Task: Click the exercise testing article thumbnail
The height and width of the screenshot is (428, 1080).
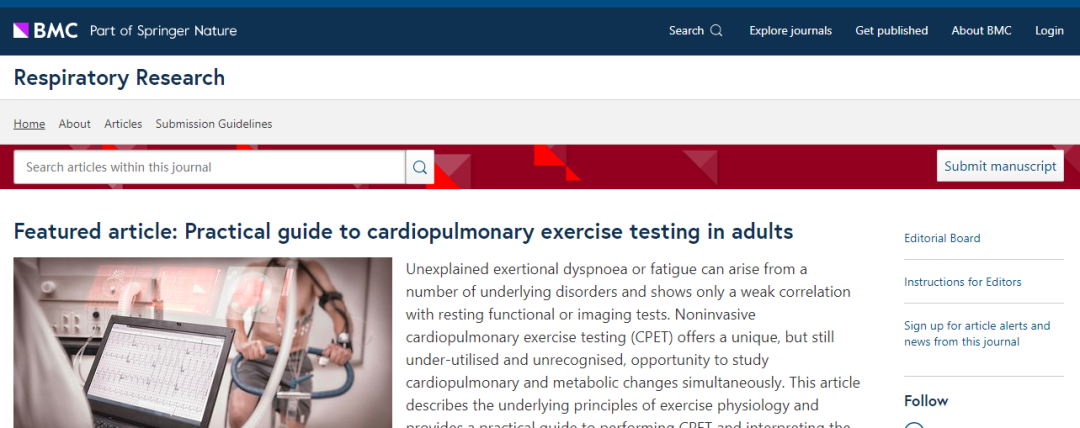Action: click(x=202, y=342)
